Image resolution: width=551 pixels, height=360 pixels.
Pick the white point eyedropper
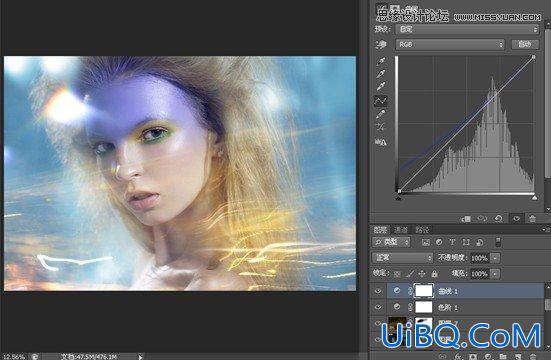tap(381, 86)
